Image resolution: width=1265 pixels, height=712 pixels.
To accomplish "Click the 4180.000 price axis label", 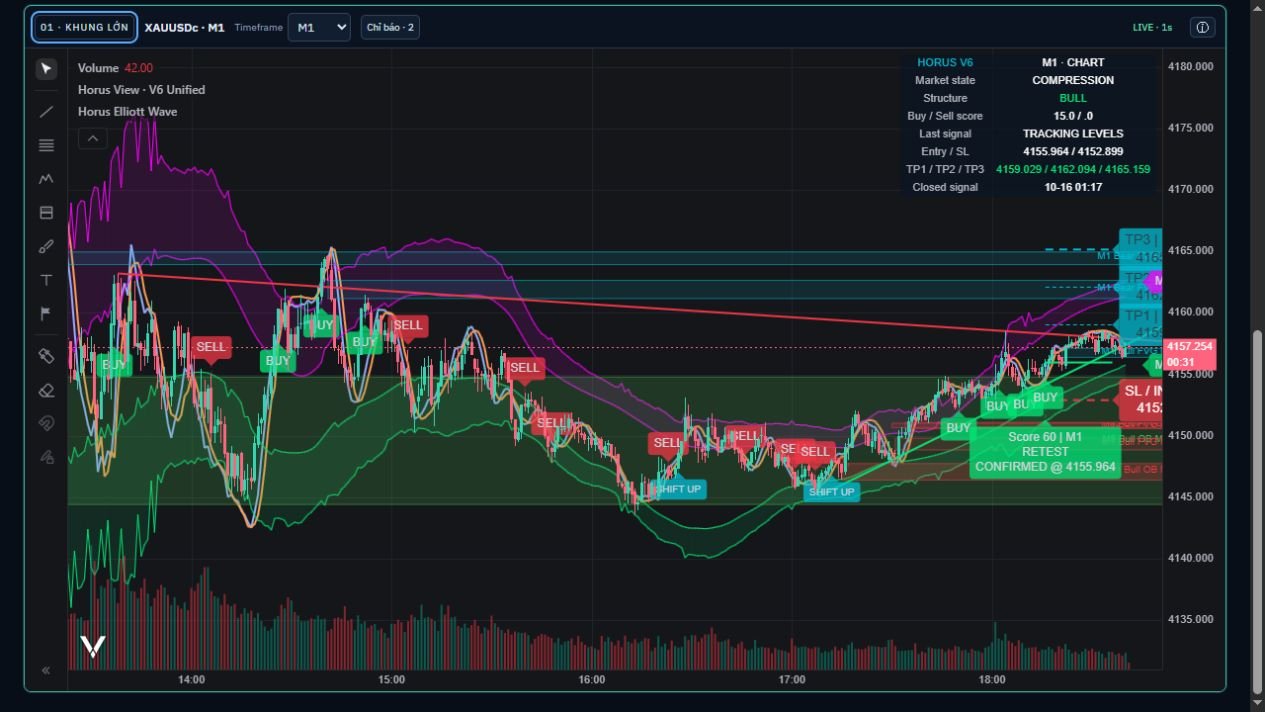I will tap(1190, 67).
